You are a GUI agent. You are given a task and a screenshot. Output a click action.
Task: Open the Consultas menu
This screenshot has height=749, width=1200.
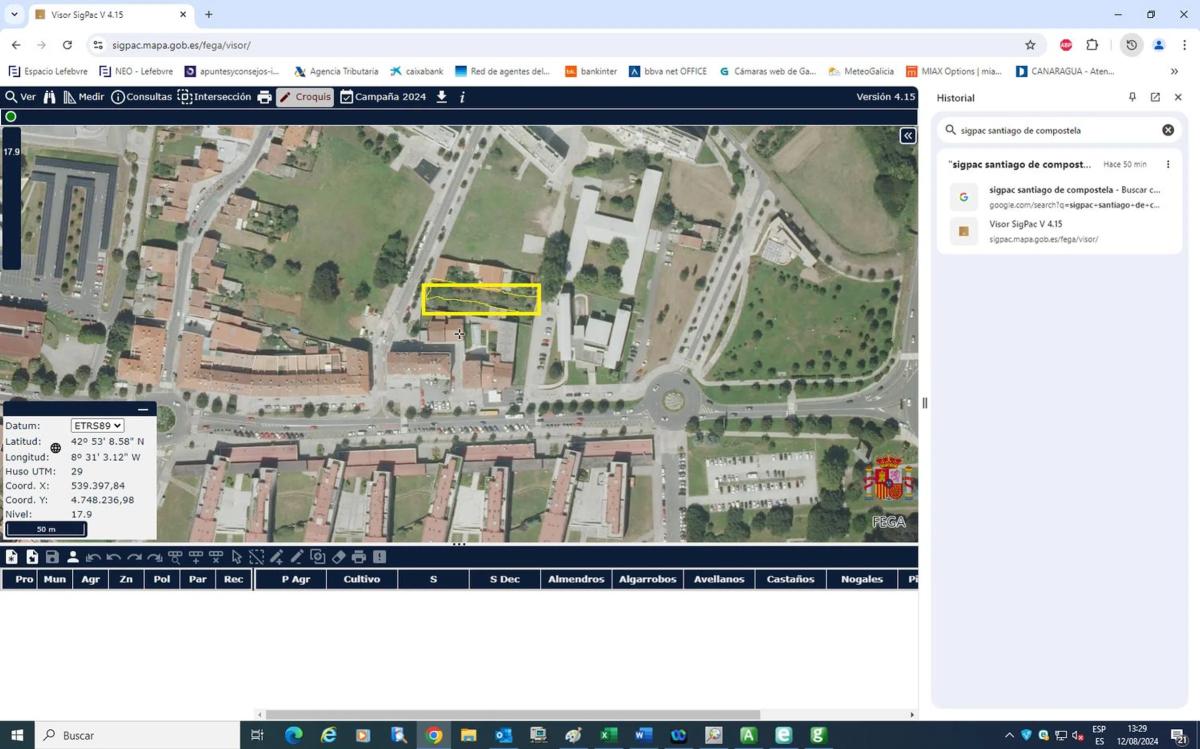point(141,97)
